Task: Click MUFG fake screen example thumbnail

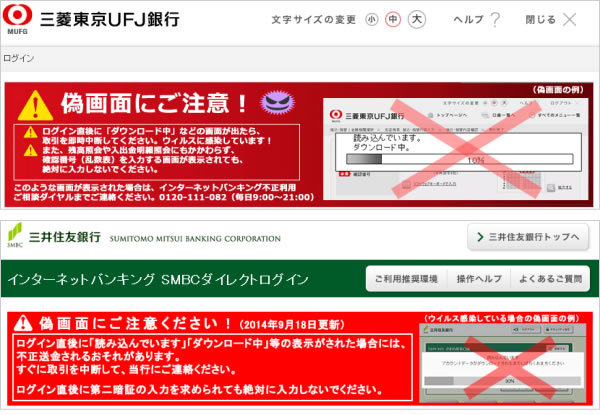Action: (455, 149)
